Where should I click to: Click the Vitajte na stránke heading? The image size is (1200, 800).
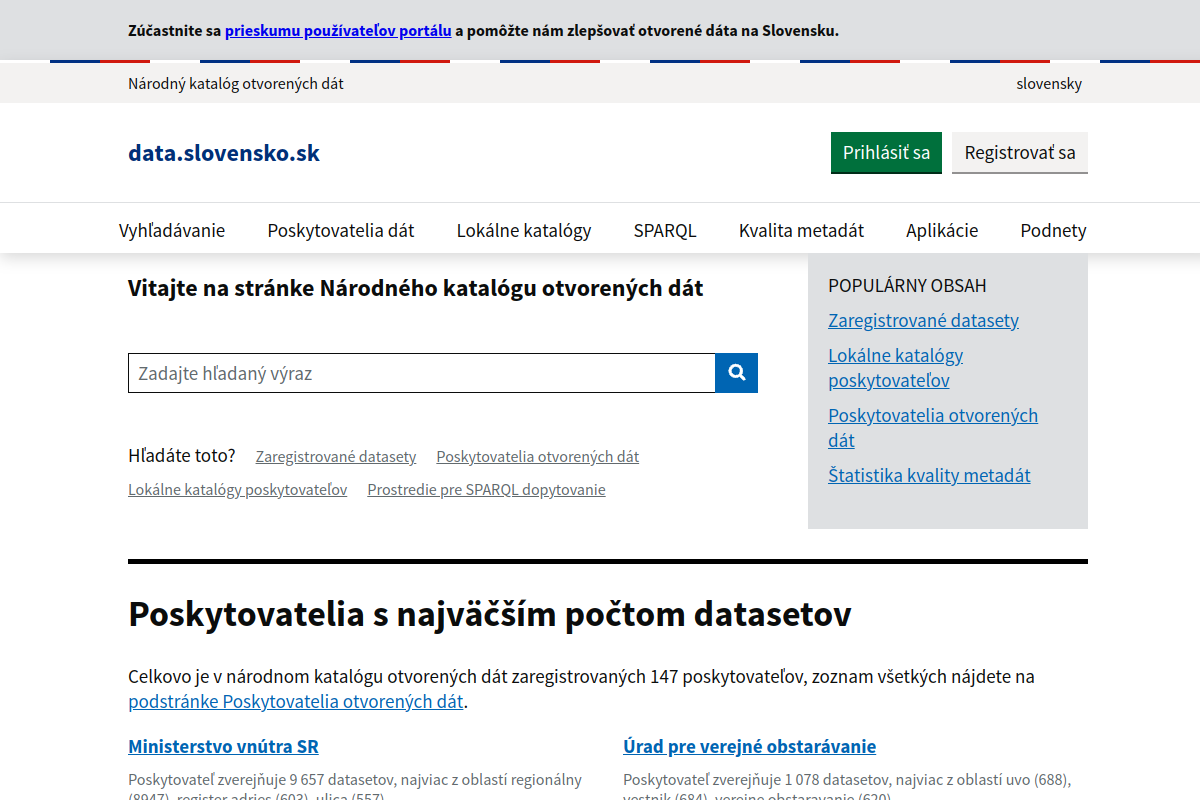(x=416, y=289)
